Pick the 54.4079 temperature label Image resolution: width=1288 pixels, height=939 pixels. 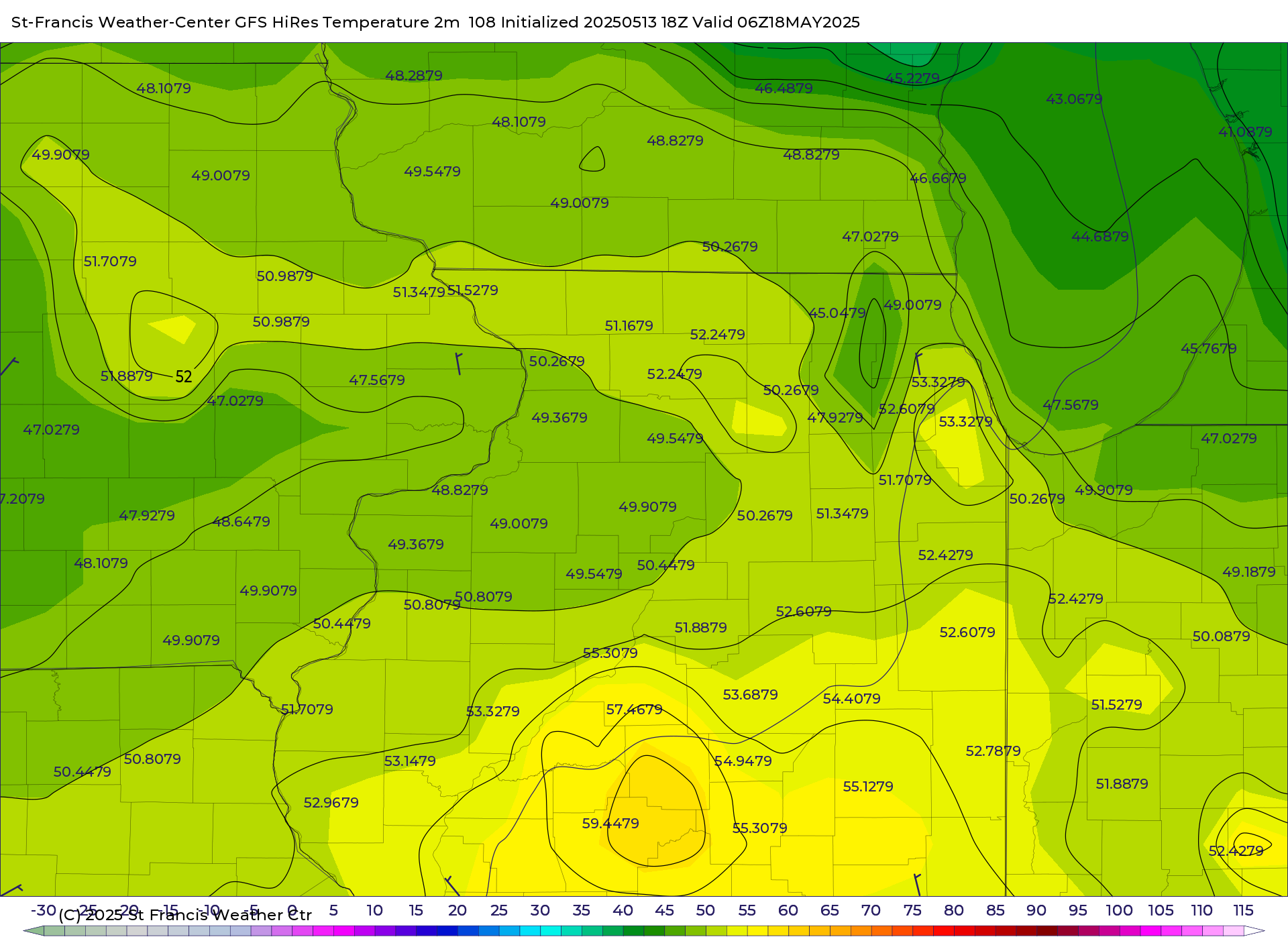point(851,698)
